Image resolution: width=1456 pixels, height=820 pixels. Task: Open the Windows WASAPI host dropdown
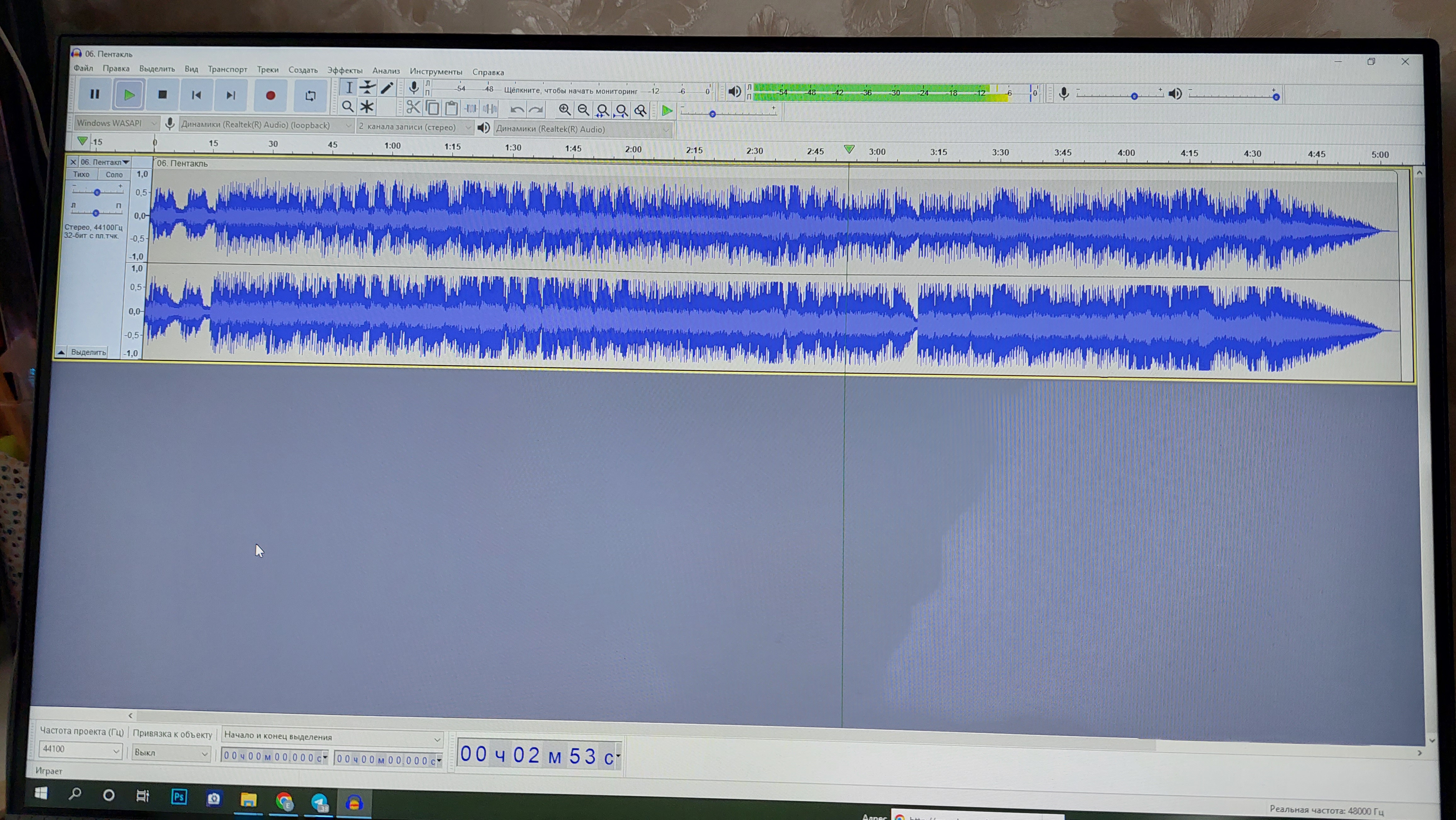coord(117,122)
